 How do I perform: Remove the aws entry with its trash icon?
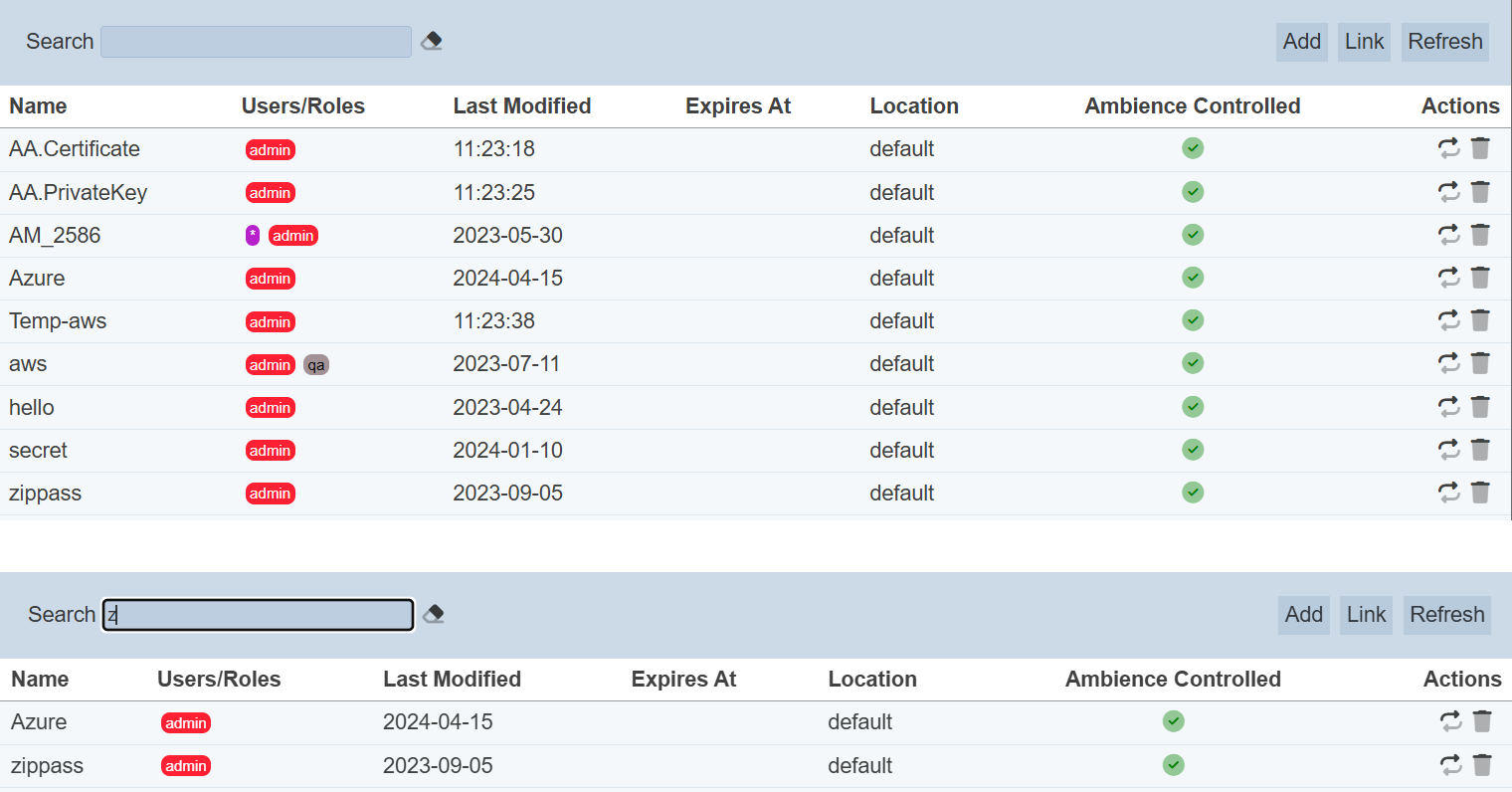click(1480, 363)
